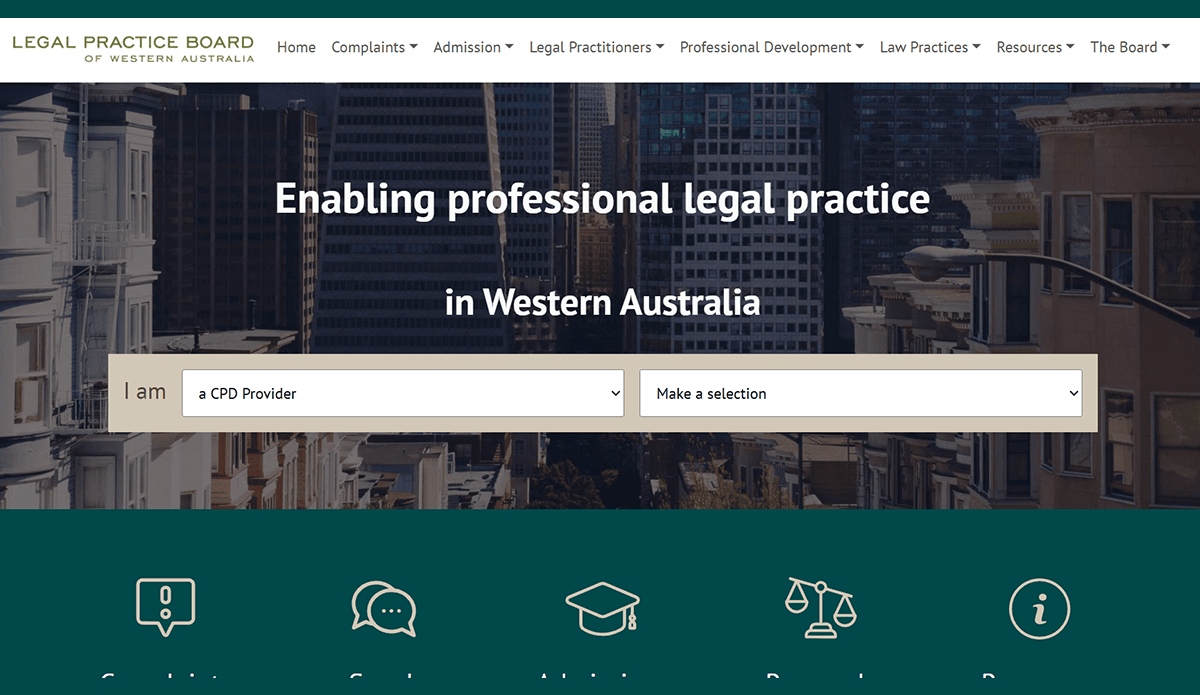Expand the Professional Development menu
This screenshot has height=695, width=1200.
point(772,47)
